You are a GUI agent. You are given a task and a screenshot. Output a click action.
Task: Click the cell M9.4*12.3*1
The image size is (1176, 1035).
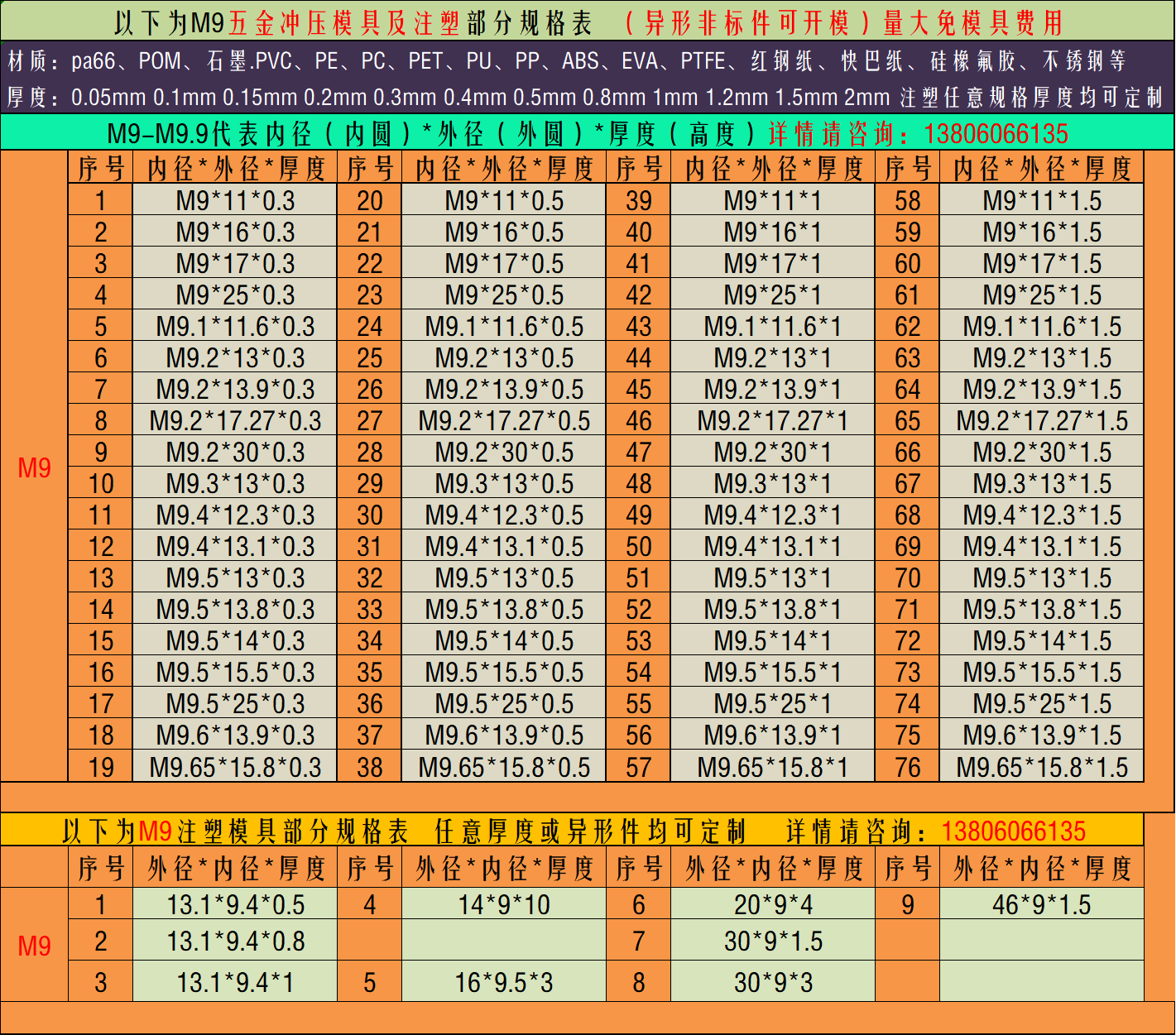(772, 515)
